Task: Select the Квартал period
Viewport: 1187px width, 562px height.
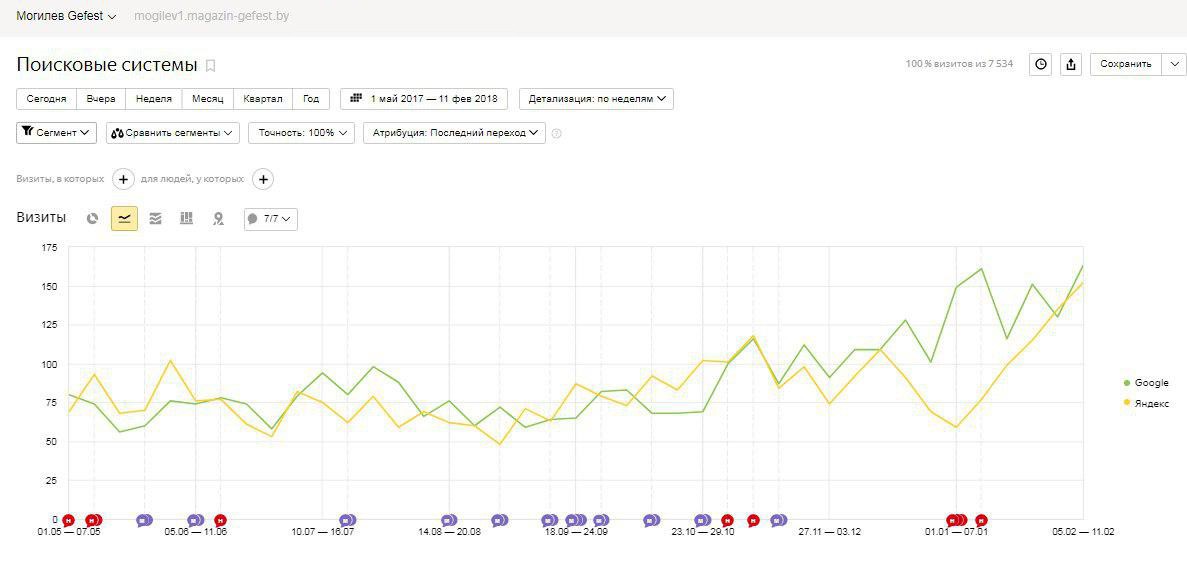Action: [263, 99]
